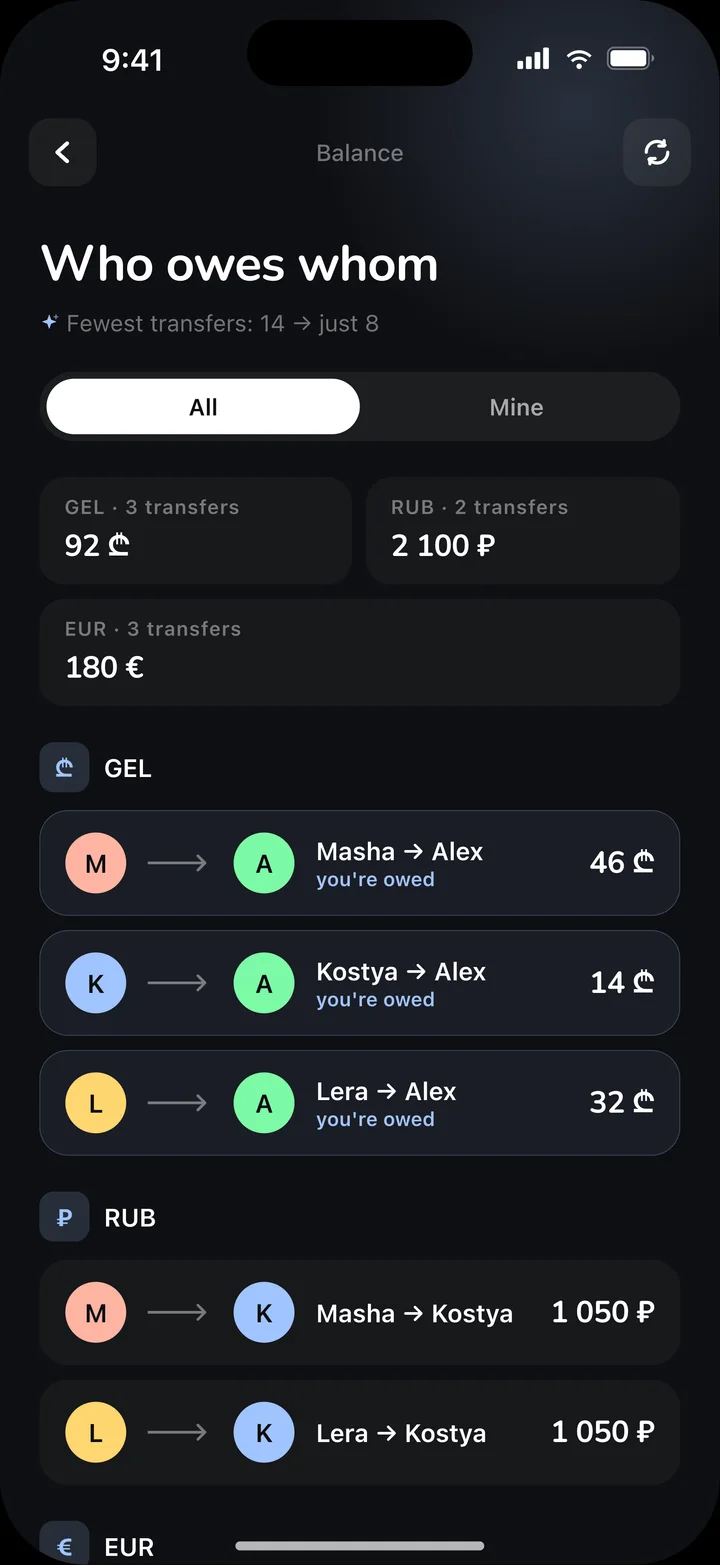This screenshot has width=720, height=1565.
Task: Open the RUB 2 transfers summary card
Action: pyautogui.click(x=523, y=531)
